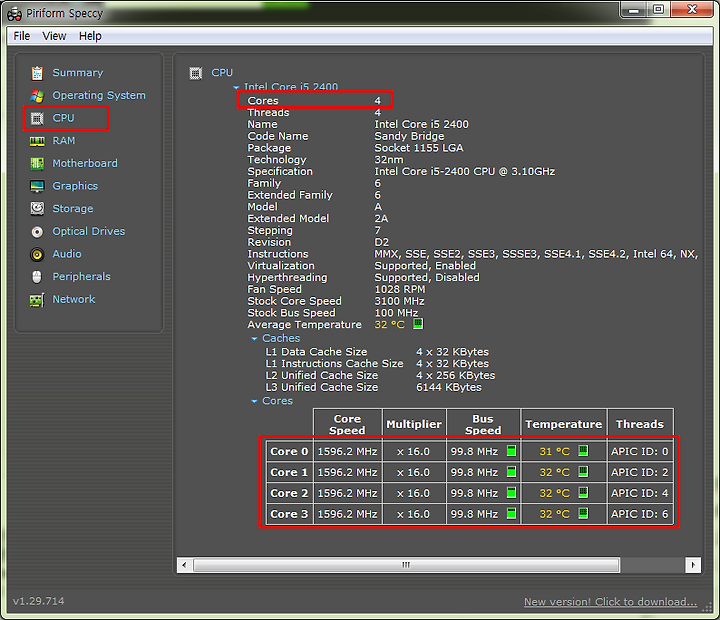This screenshot has height=620, width=720.
Task: Select the RAM section label
Action: pyautogui.click(x=63, y=141)
